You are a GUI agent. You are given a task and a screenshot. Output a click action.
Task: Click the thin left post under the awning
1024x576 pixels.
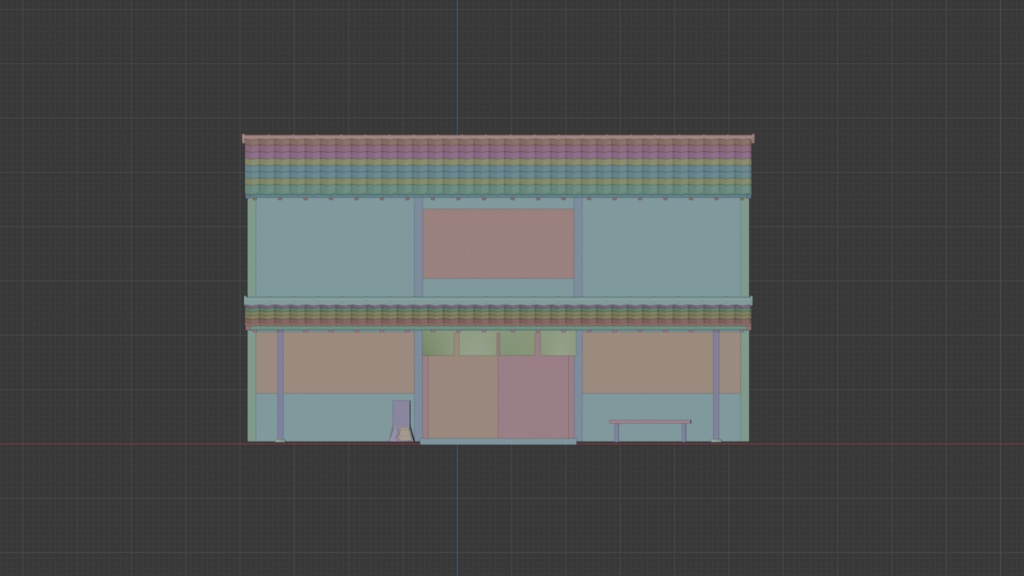pos(280,385)
